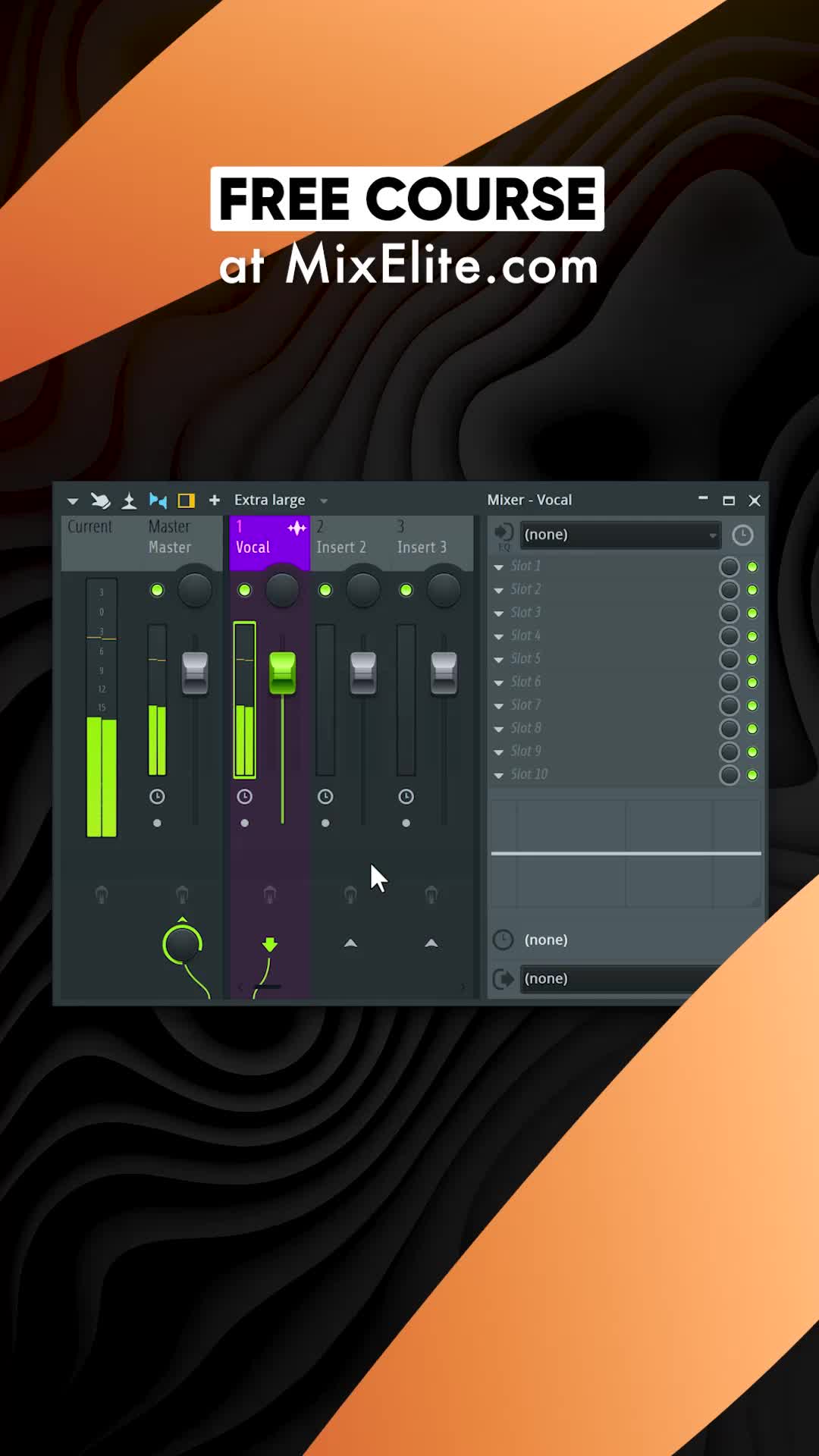
Task: Click the Master volume fader
Action: [x=195, y=673]
